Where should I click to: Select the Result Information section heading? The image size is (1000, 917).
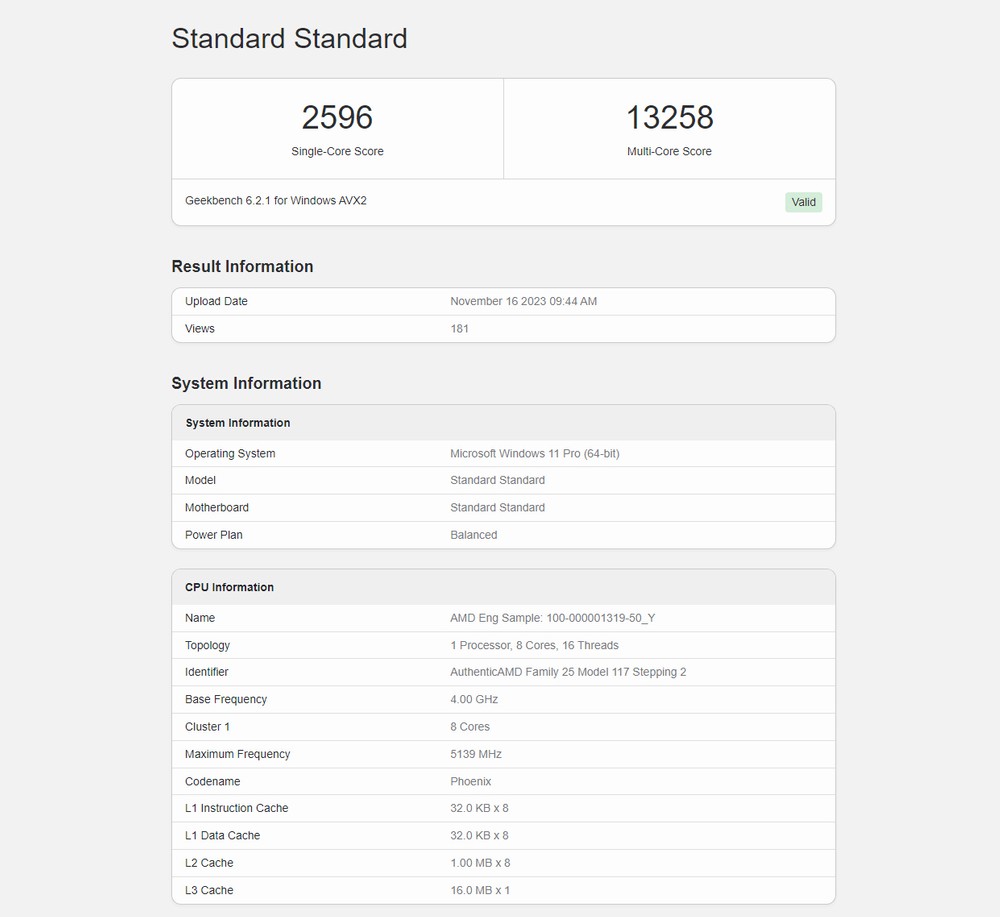coord(242,266)
